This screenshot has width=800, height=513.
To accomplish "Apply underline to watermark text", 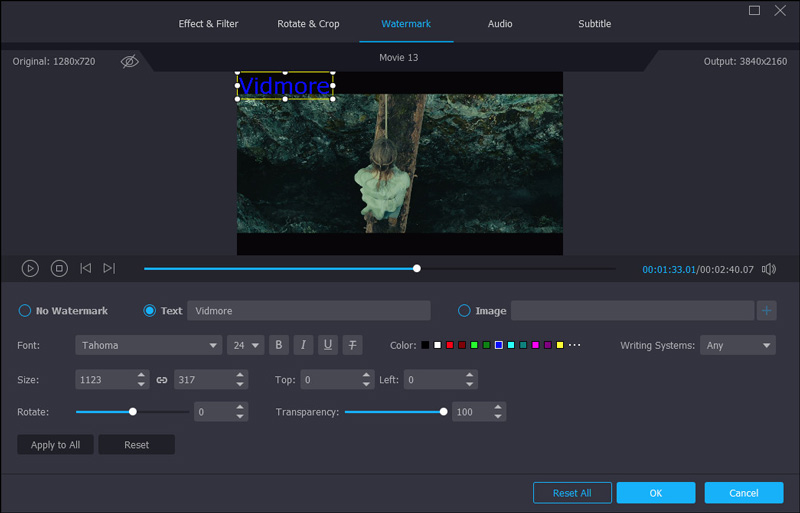I will point(328,345).
